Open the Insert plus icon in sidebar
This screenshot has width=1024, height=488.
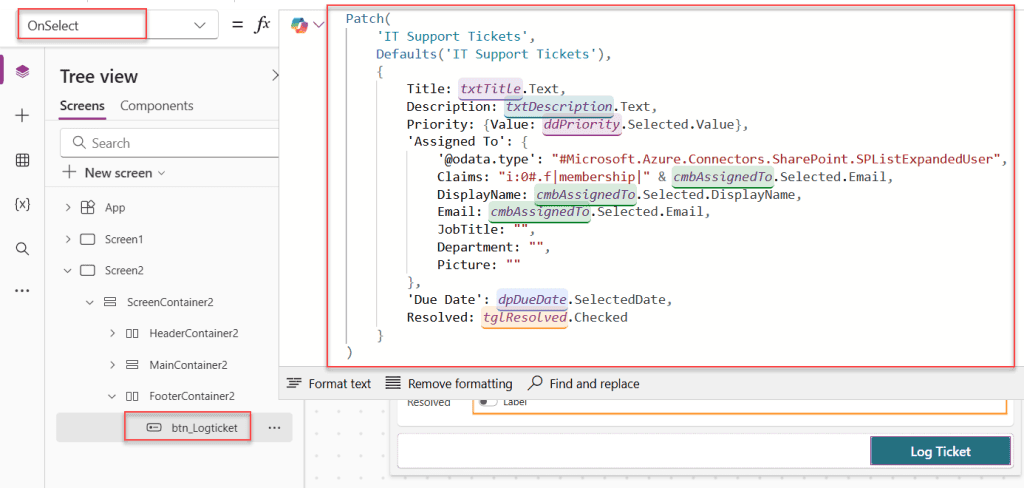(x=22, y=116)
